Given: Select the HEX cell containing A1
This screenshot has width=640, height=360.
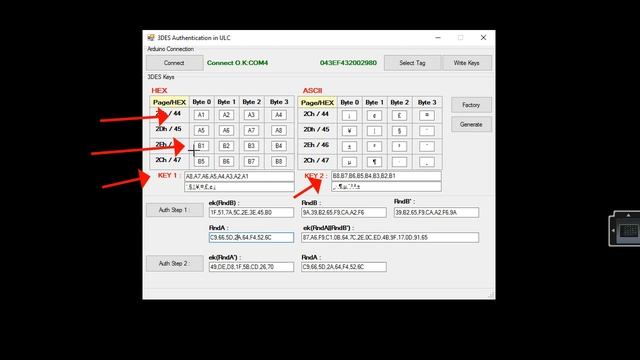Looking at the screenshot, I should [x=201, y=115].
